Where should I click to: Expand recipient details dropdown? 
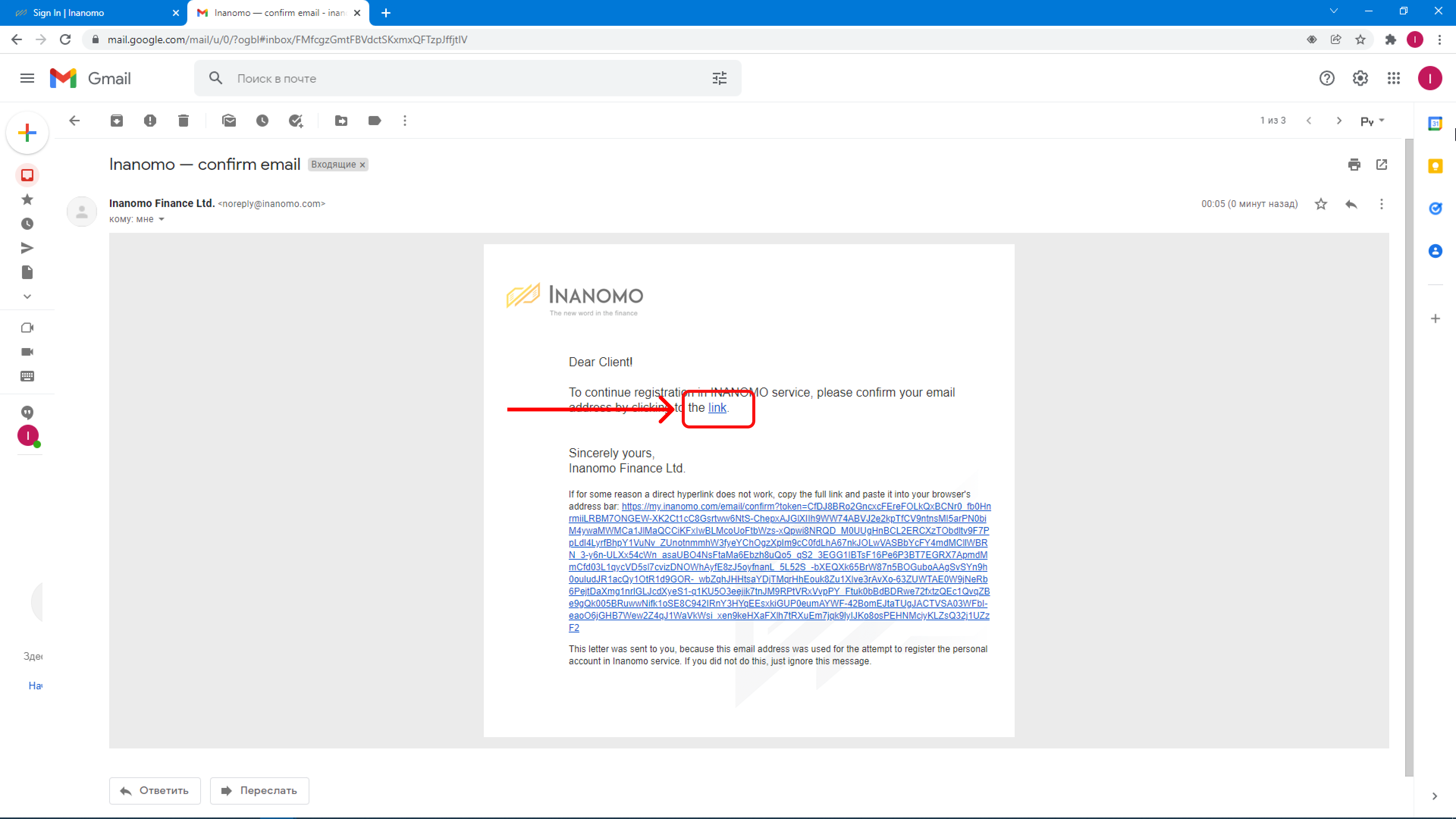point(161,219)
